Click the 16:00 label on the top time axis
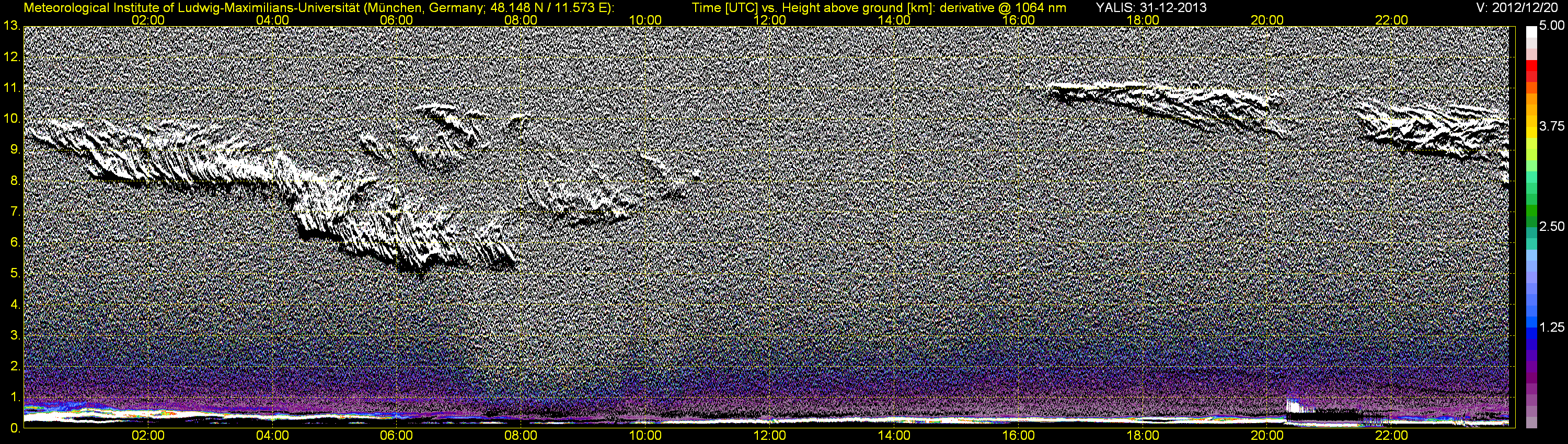The width and height of the screenshot is (1568, 444). [x=1018, y=20]
